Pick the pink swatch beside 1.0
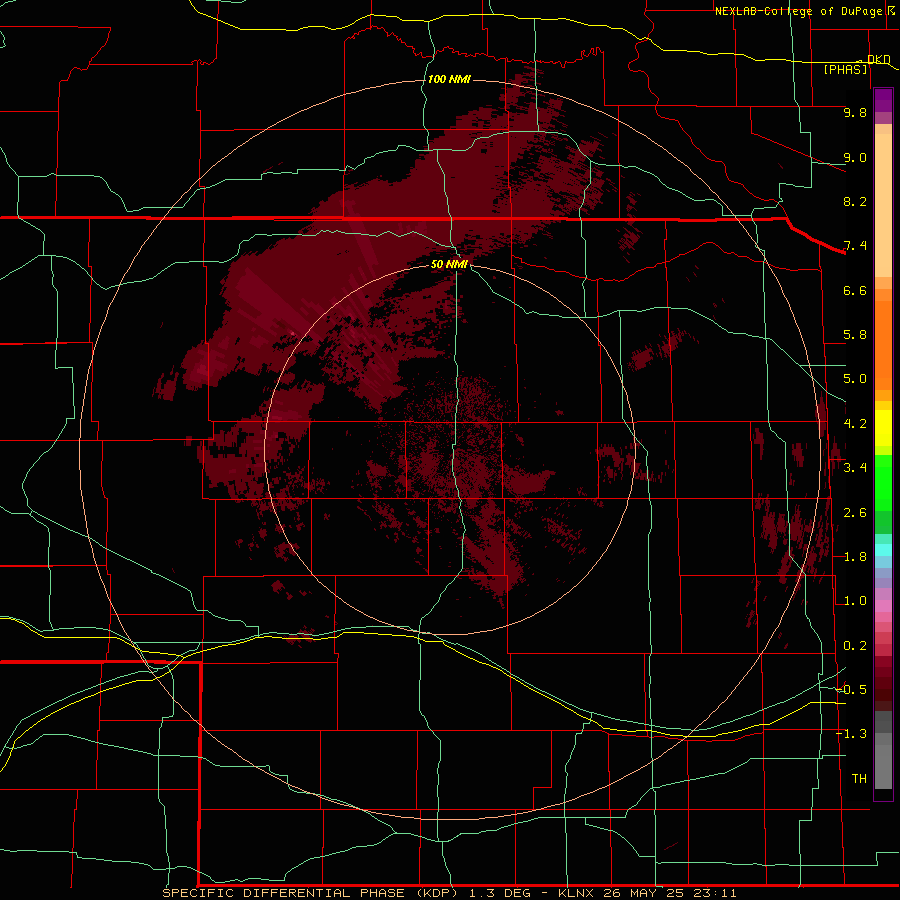Image resolution: width=900 pixels, height=900 pixels. click(883, 605)
